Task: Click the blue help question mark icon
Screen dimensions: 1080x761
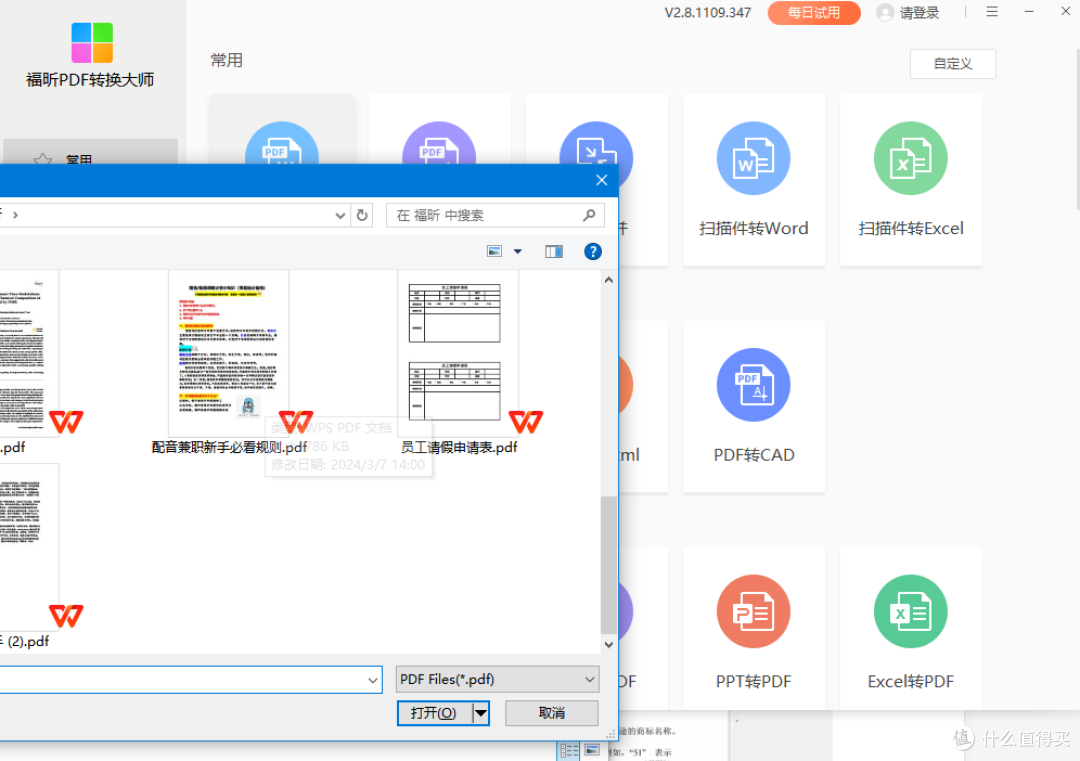Action: [x=592, y=251]
